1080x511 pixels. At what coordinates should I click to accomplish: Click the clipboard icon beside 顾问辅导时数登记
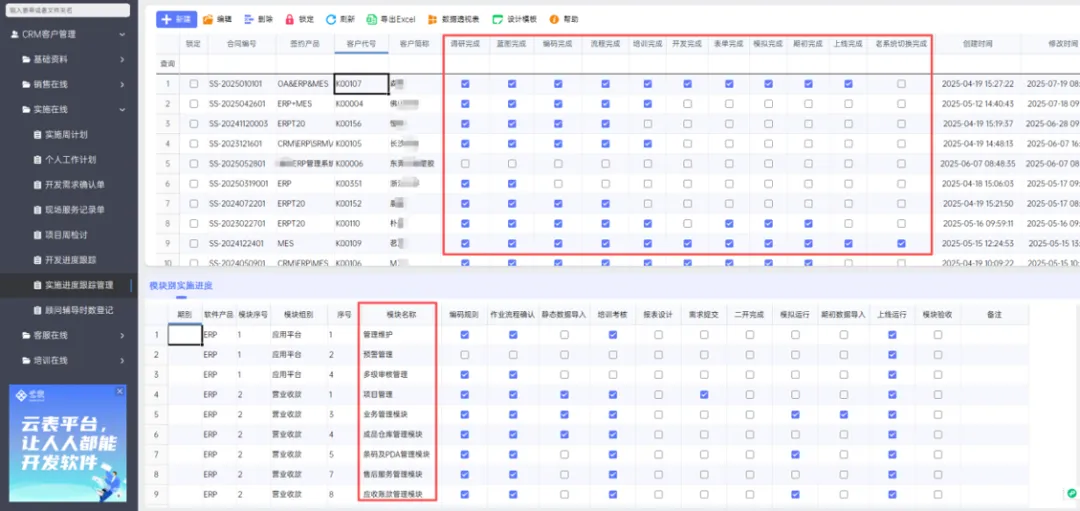click(38, 310)
